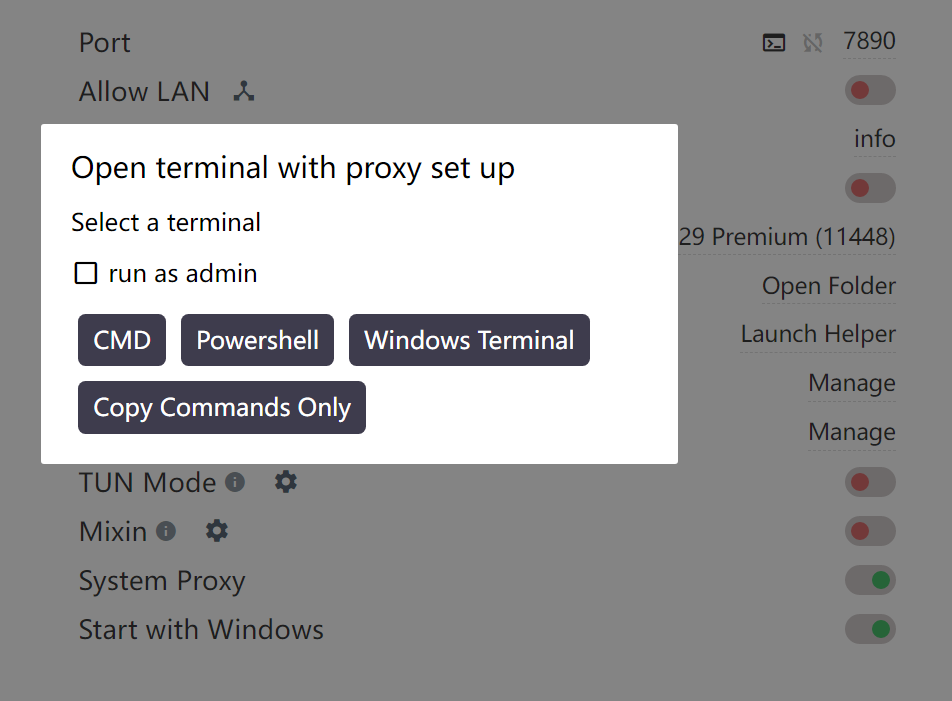The height and width of the screenshot is (701, 952).
Task: Open terminal using CMD button
Action: click(122, 340)
